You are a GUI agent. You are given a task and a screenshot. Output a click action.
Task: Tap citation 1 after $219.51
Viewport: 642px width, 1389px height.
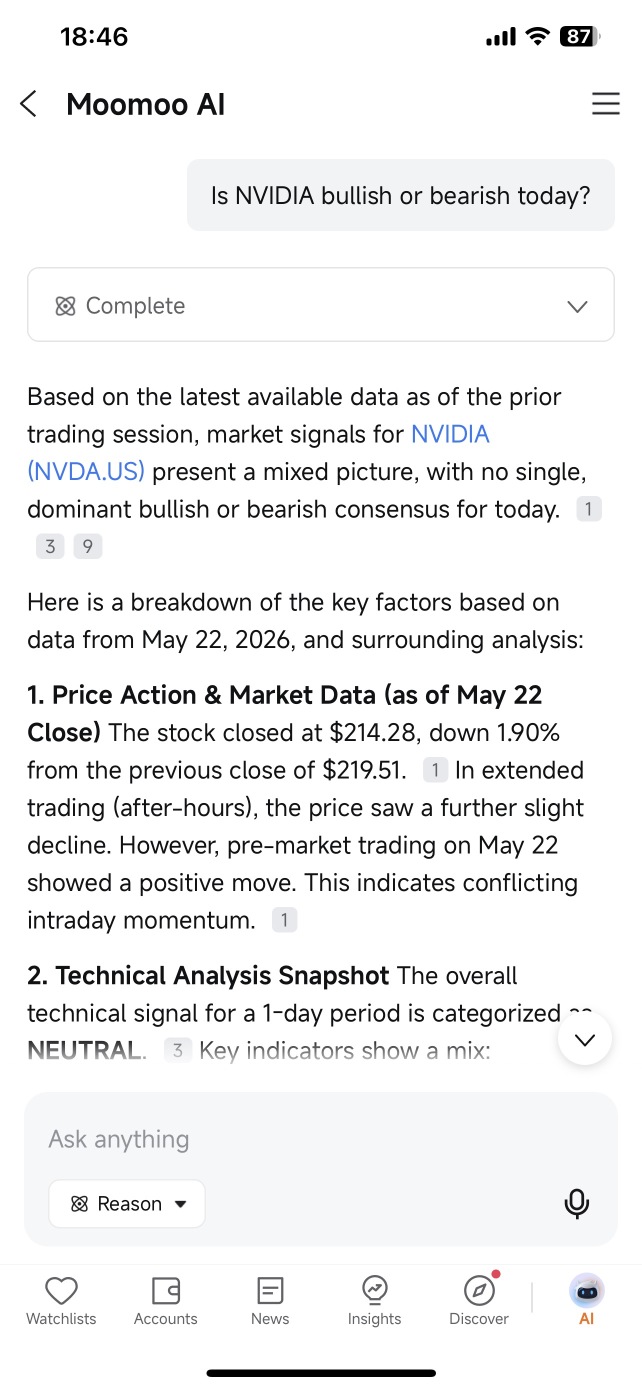[x=435, y=770]
